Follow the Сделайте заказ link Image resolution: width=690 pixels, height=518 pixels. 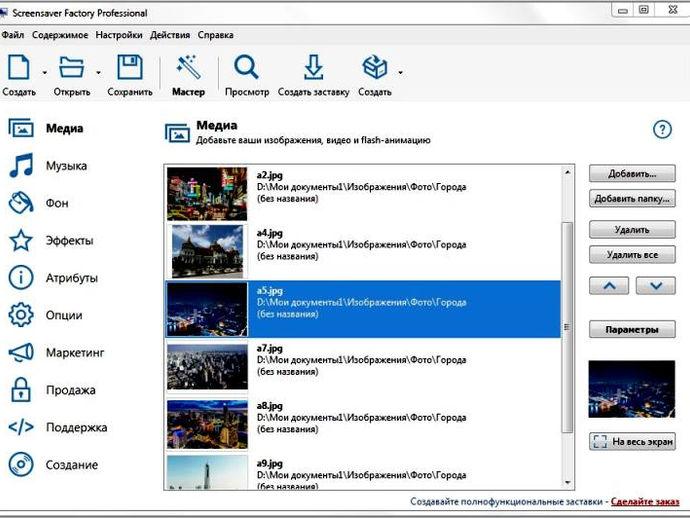pyautogui.click(x=645, y=501)
